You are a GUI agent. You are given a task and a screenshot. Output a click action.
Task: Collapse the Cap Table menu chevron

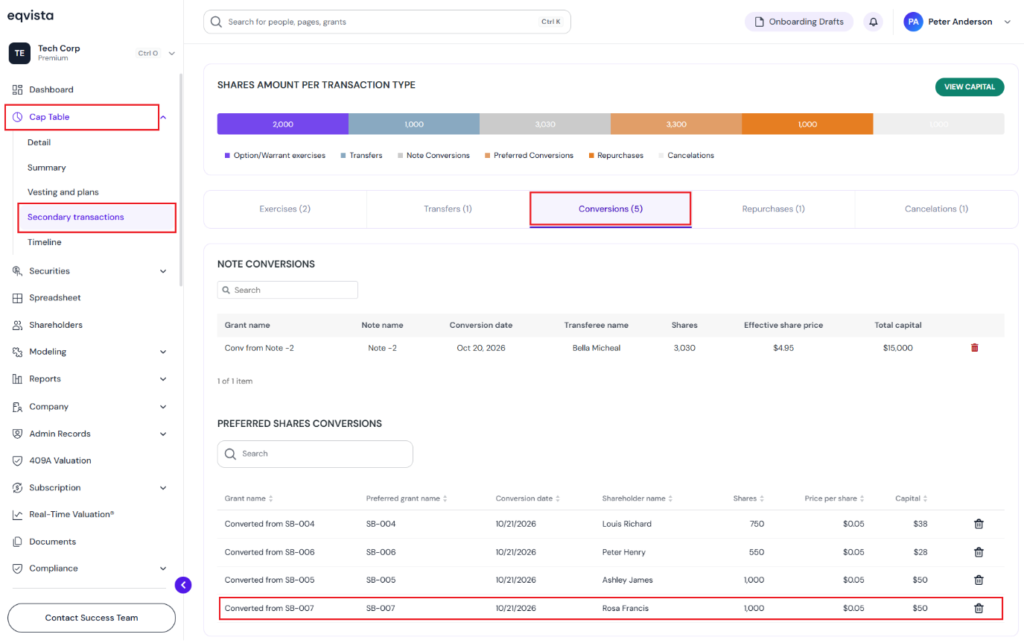tap(164, 118)
